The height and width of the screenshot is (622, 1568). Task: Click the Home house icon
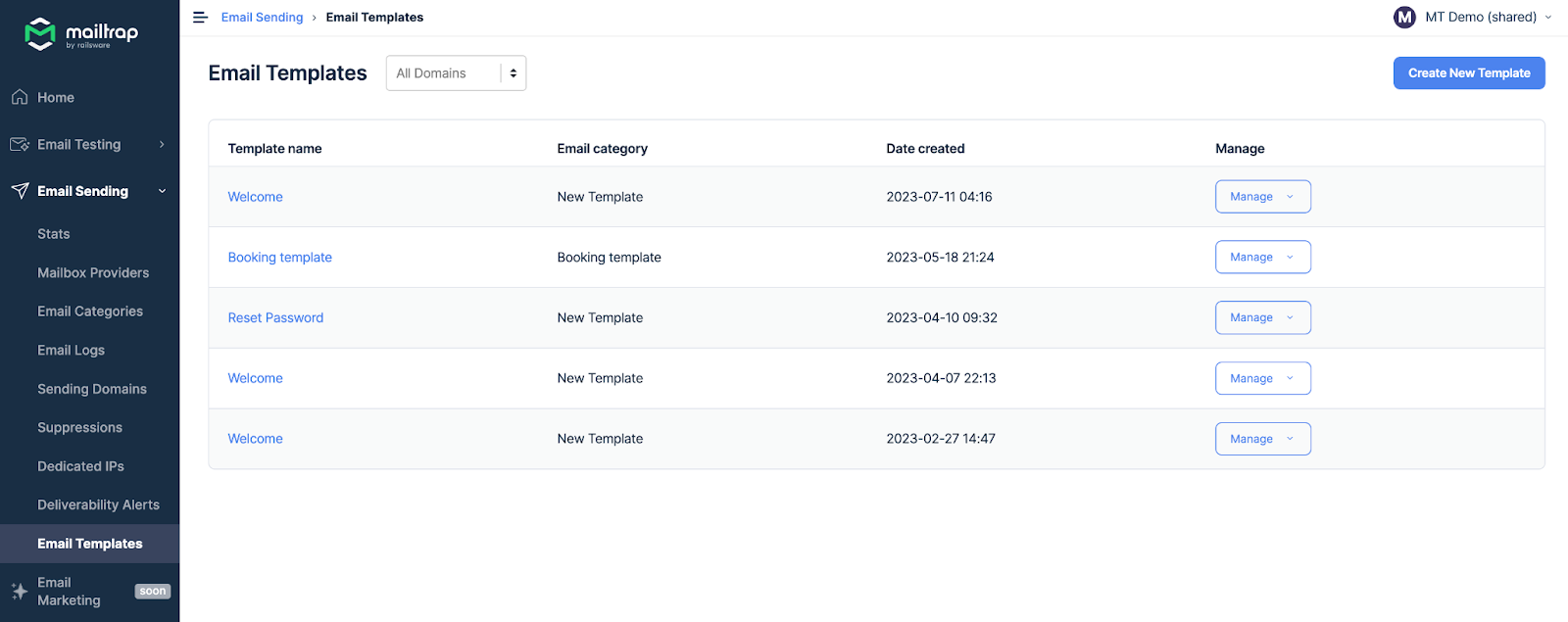click(x=20, y=97)
